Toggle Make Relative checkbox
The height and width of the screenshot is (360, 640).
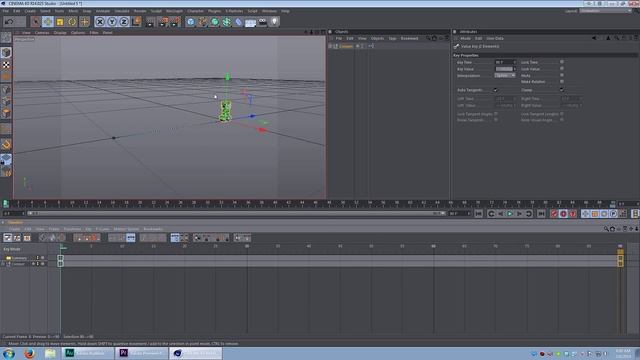pos(562,82)
